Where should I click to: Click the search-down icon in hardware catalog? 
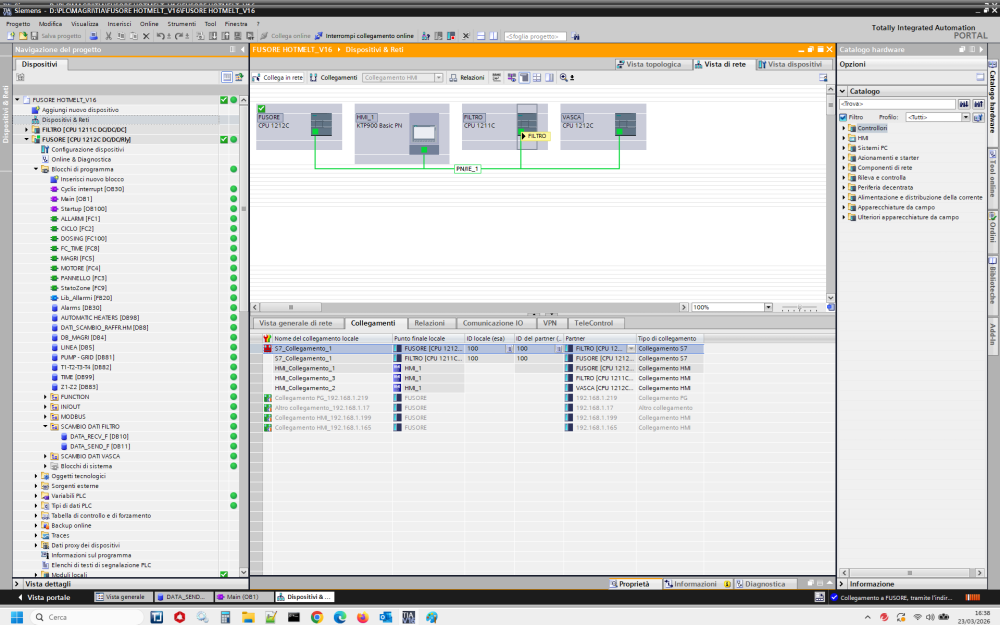964,104
